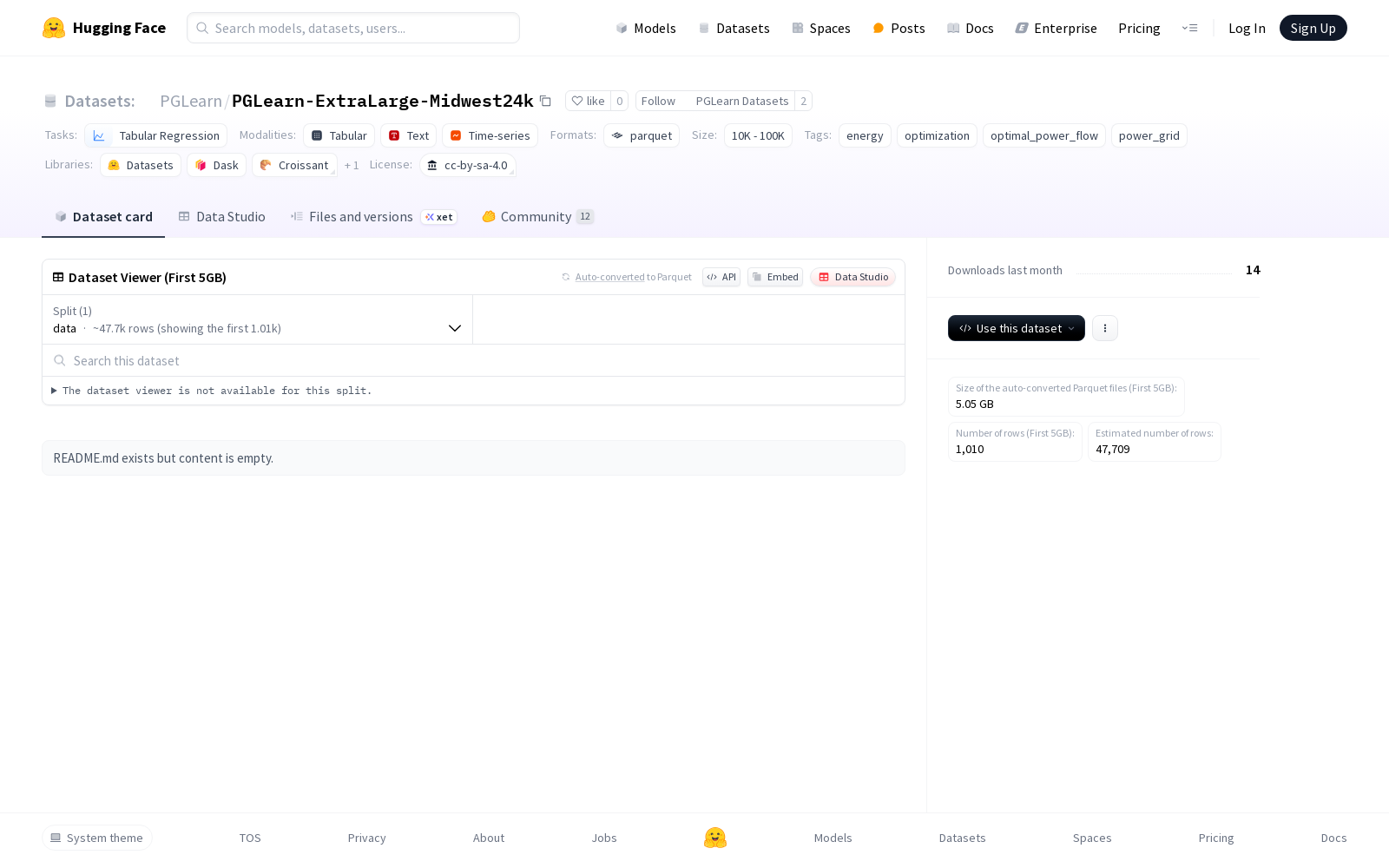
Task: Click the footer Hugging Face emoji icon
Action: (x=715, y=838)
